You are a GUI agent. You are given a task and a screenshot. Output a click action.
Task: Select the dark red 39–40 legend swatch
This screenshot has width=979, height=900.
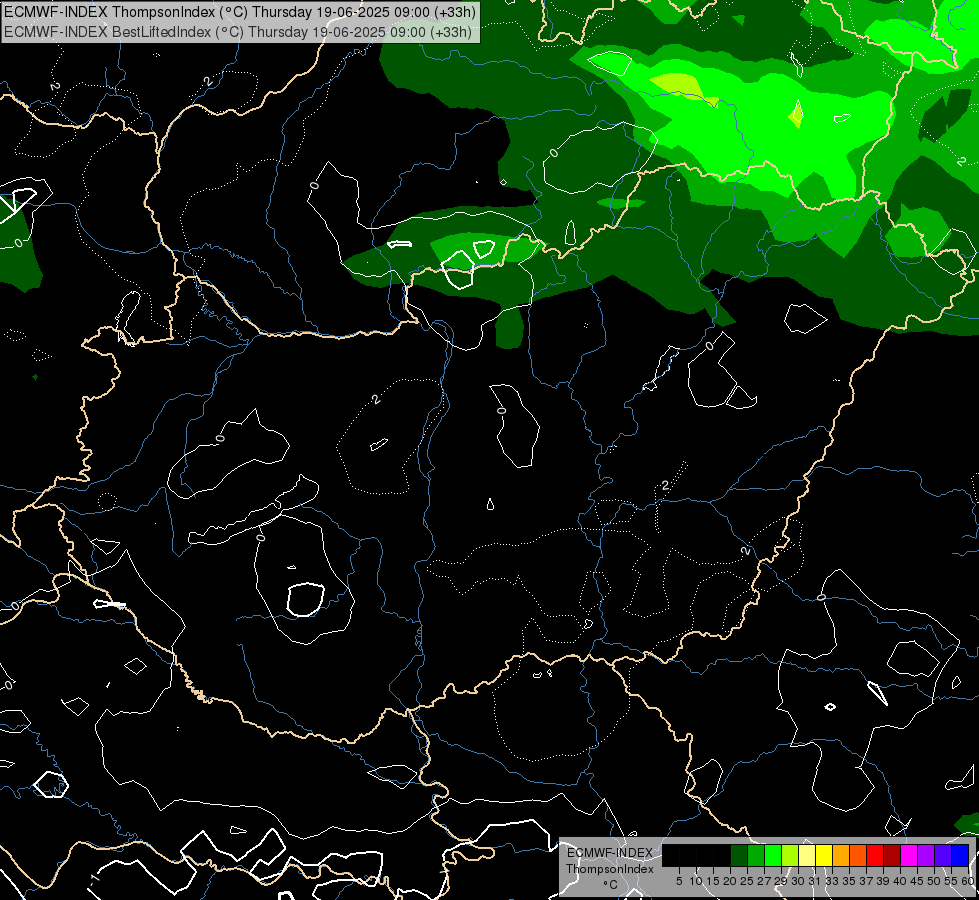tap(892, 855)
